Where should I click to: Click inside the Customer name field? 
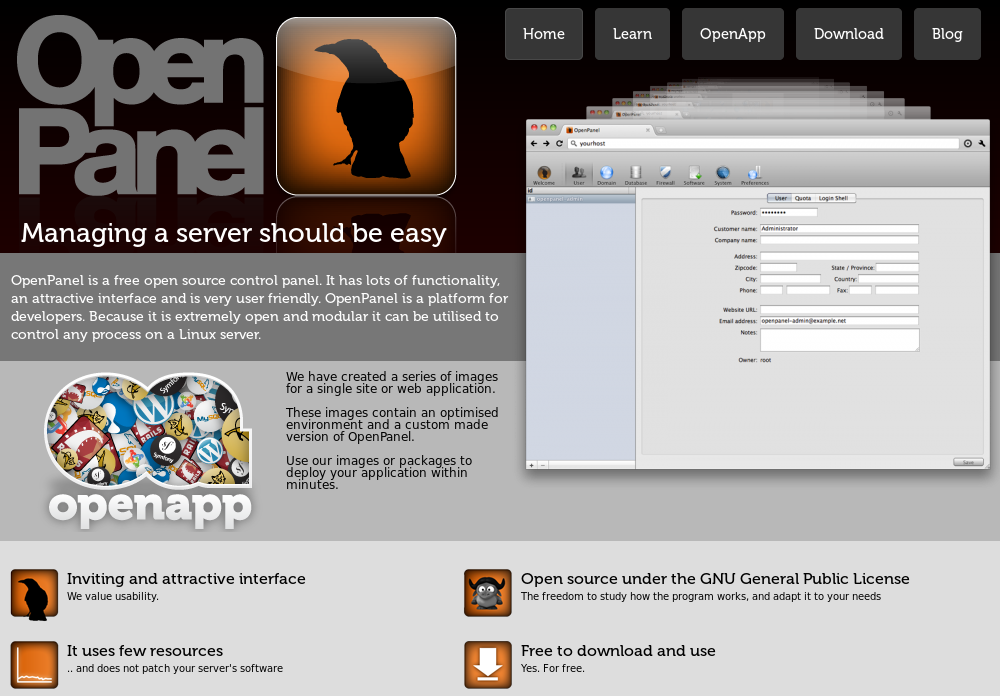tap(839, 228)
